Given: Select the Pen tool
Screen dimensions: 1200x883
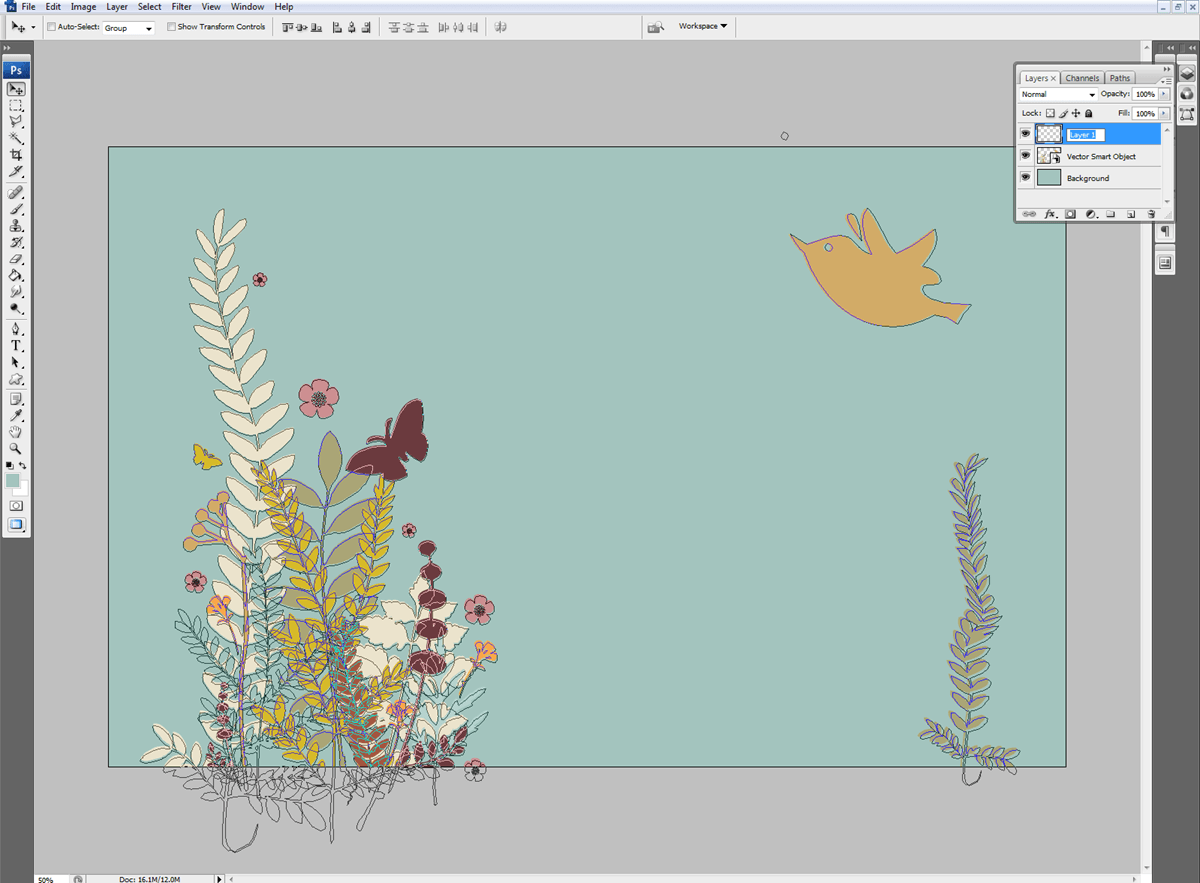Looking at the screenshot, I should (16, 328).
